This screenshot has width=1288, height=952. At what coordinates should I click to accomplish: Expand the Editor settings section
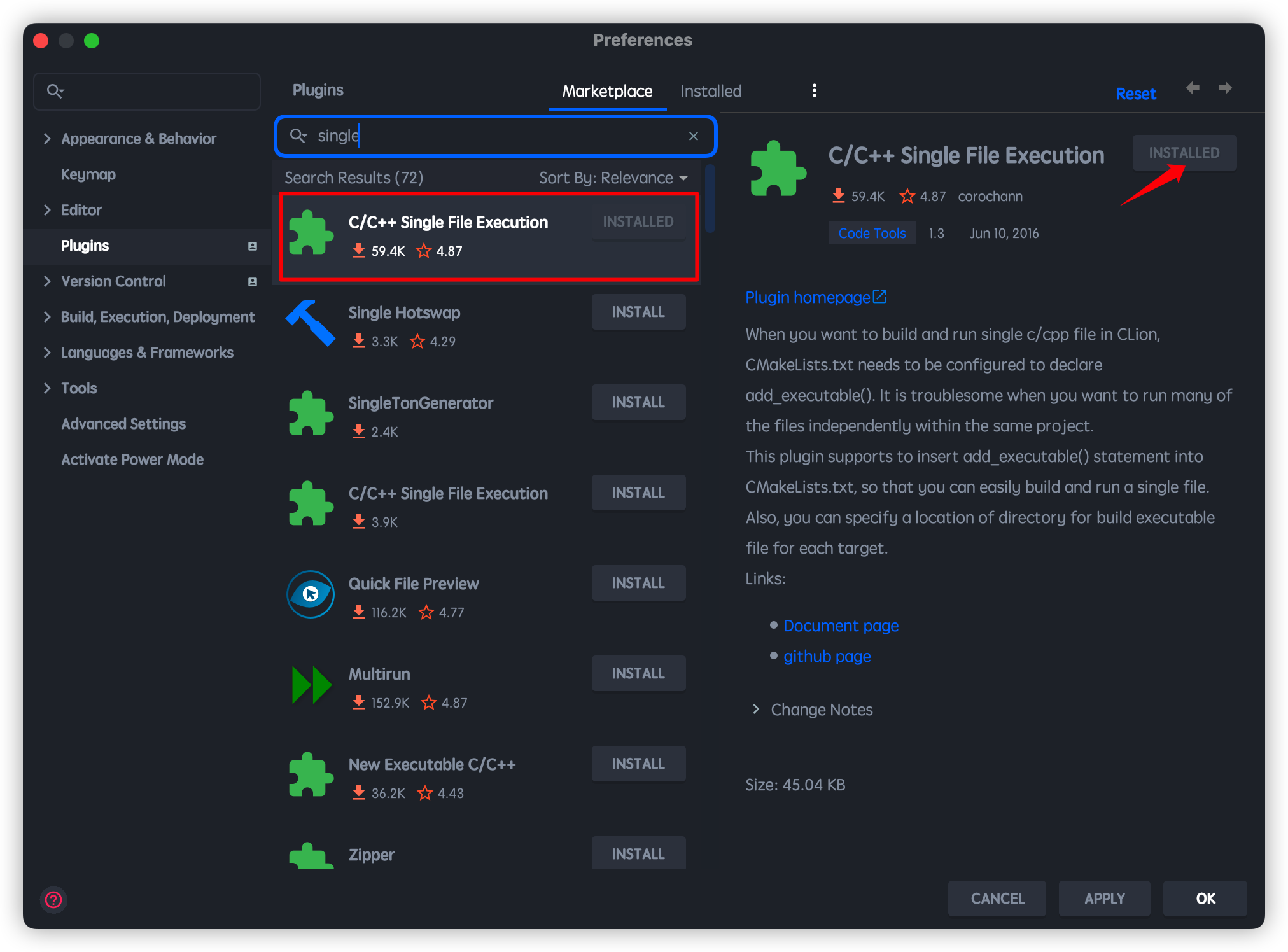coord(47,210)
